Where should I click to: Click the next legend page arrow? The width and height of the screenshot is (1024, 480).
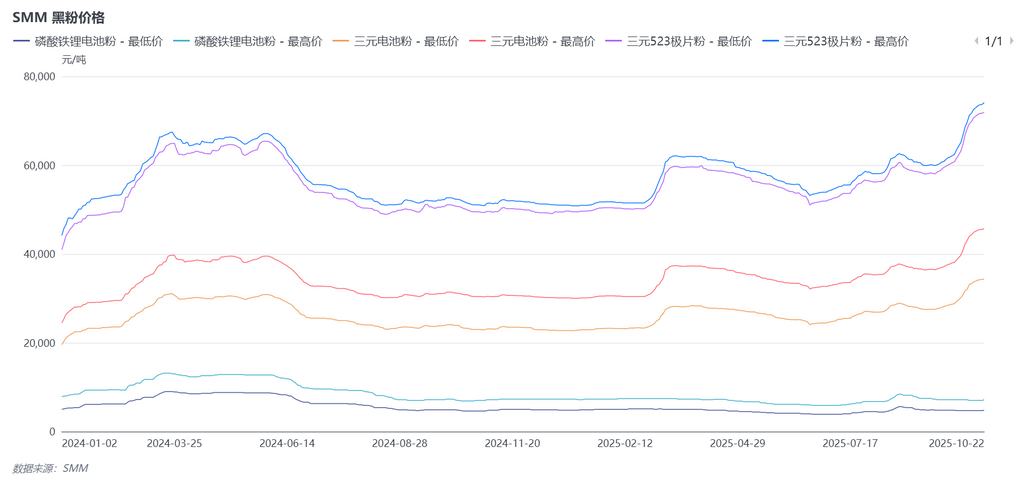(x=1012, y=41)
